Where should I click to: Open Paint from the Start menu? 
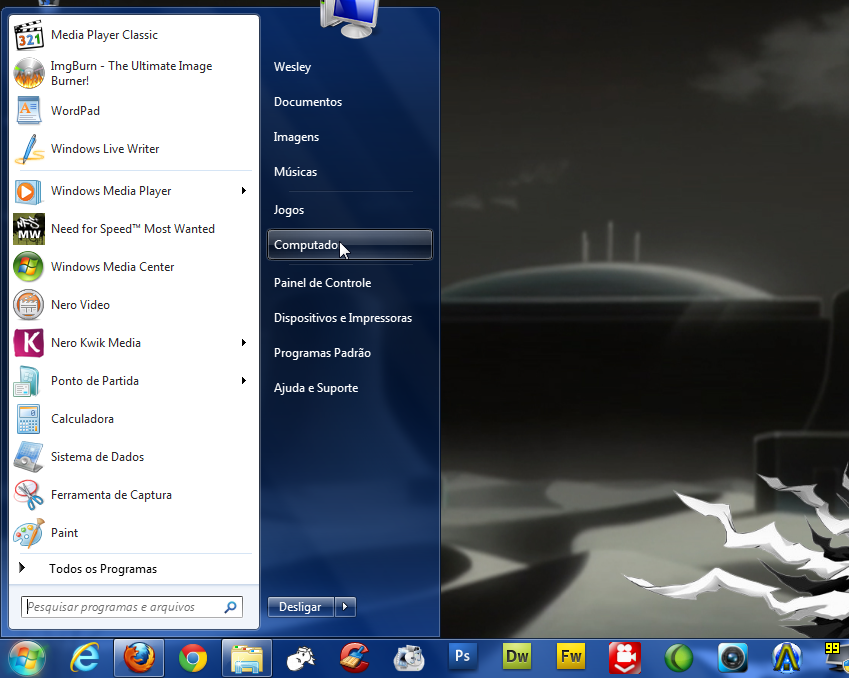(x=64, y=533)
